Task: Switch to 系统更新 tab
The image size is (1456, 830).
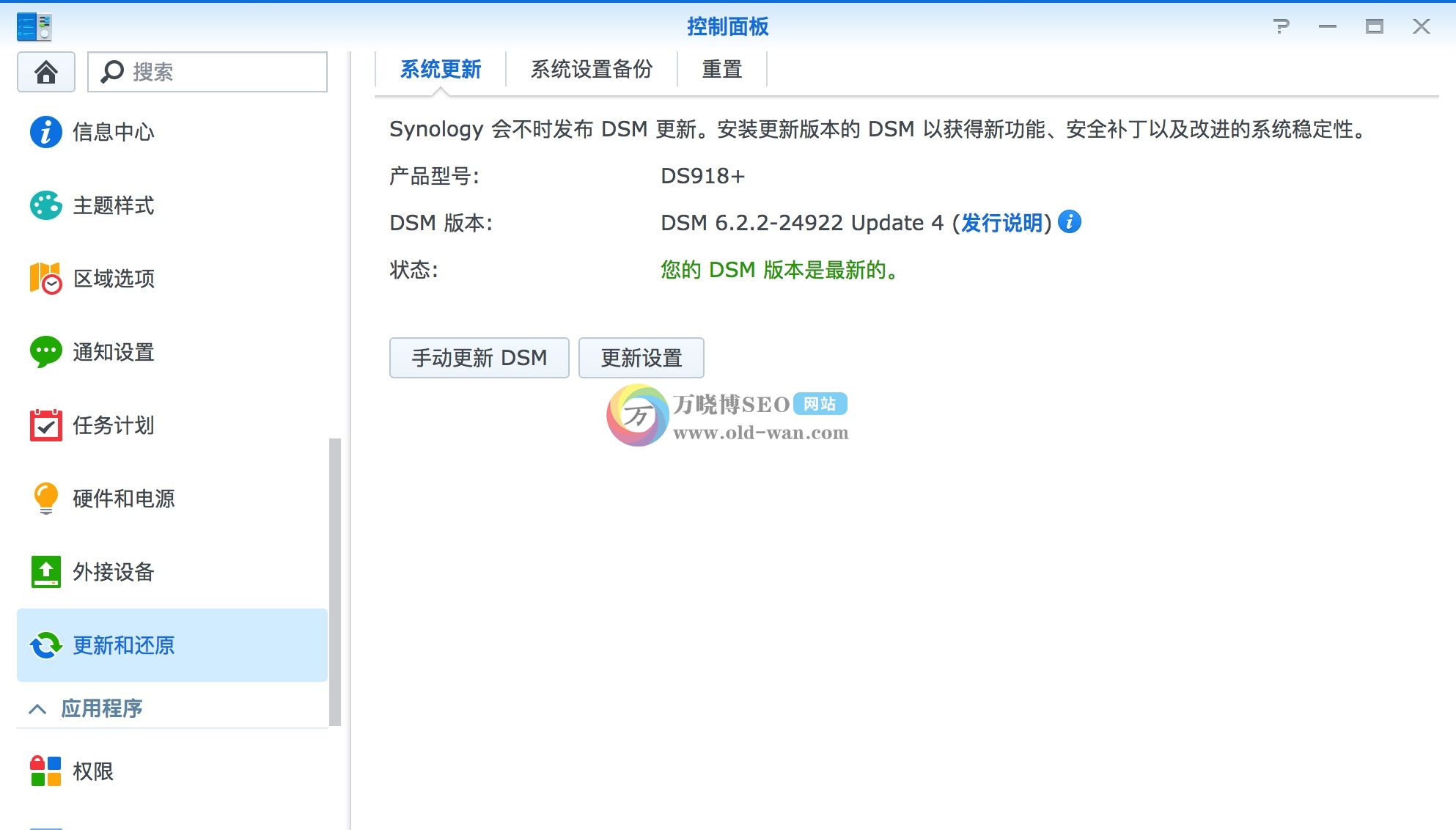Action: [440, 70]
